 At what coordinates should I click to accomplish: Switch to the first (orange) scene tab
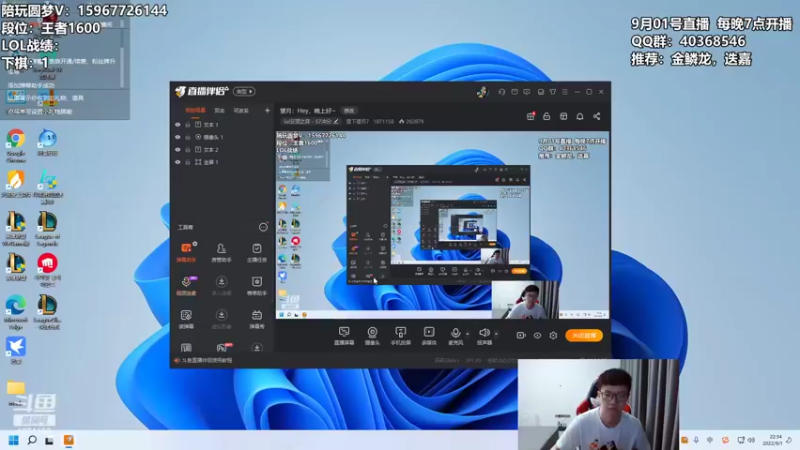click(195, 110)
